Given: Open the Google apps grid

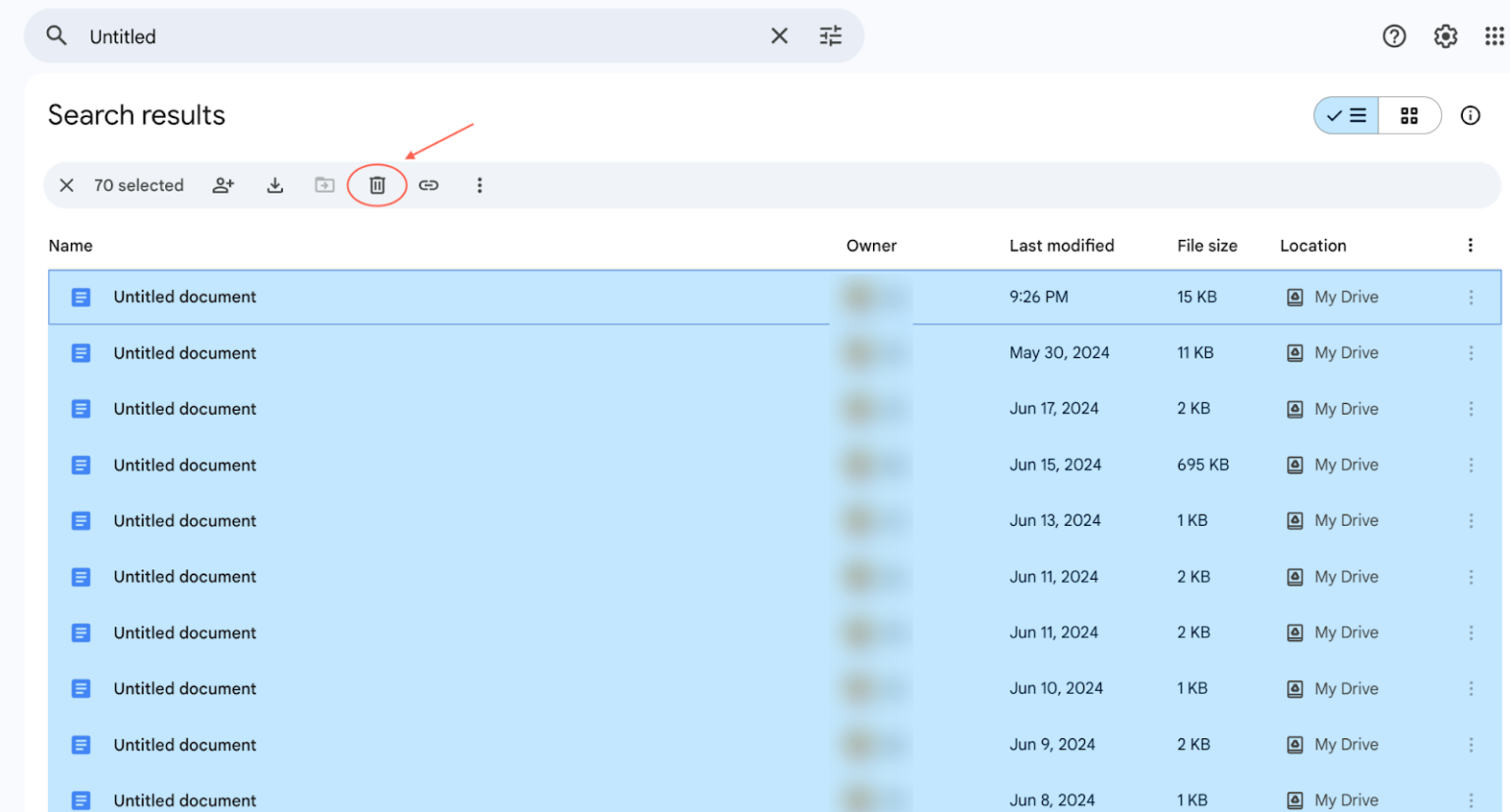Looking at the screenshot, I should pos(1493,35).
